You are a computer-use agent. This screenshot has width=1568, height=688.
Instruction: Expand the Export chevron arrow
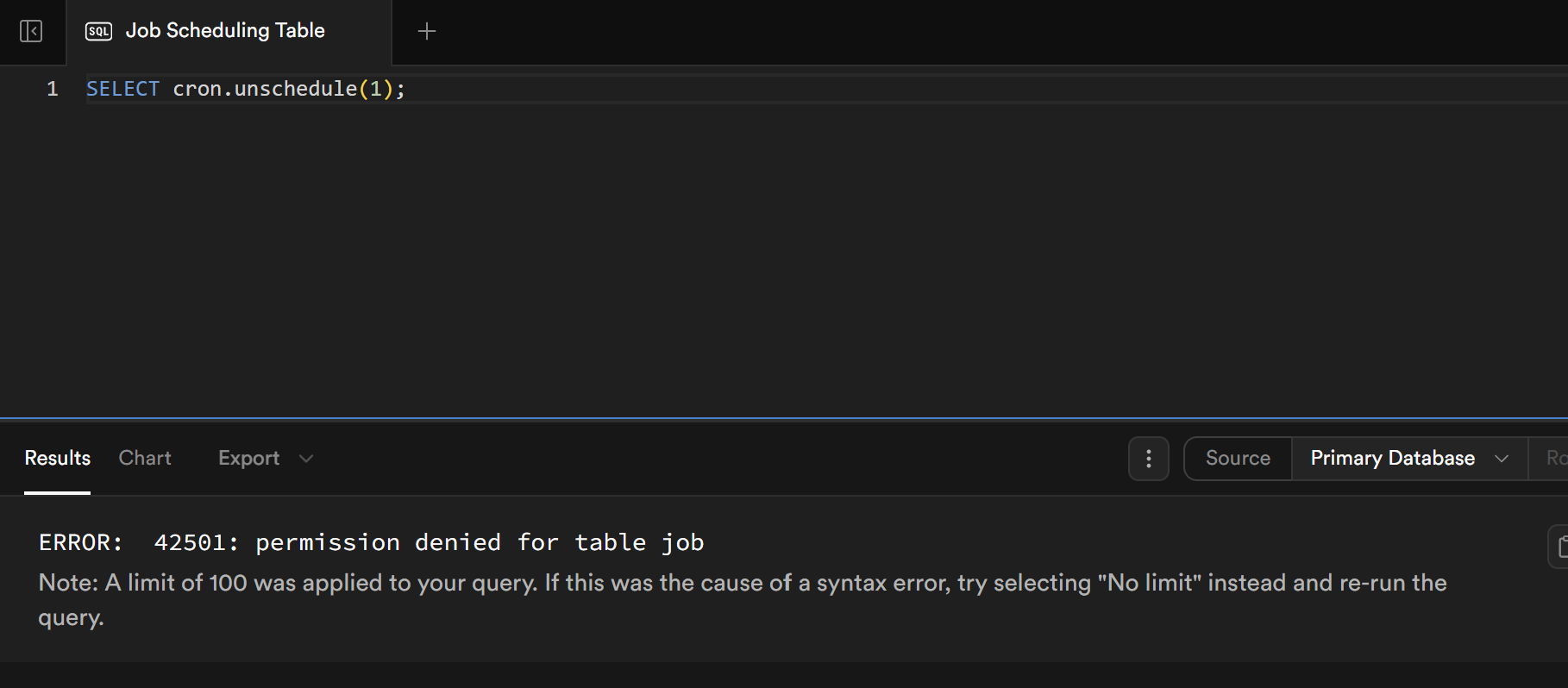tap(306, 459)
